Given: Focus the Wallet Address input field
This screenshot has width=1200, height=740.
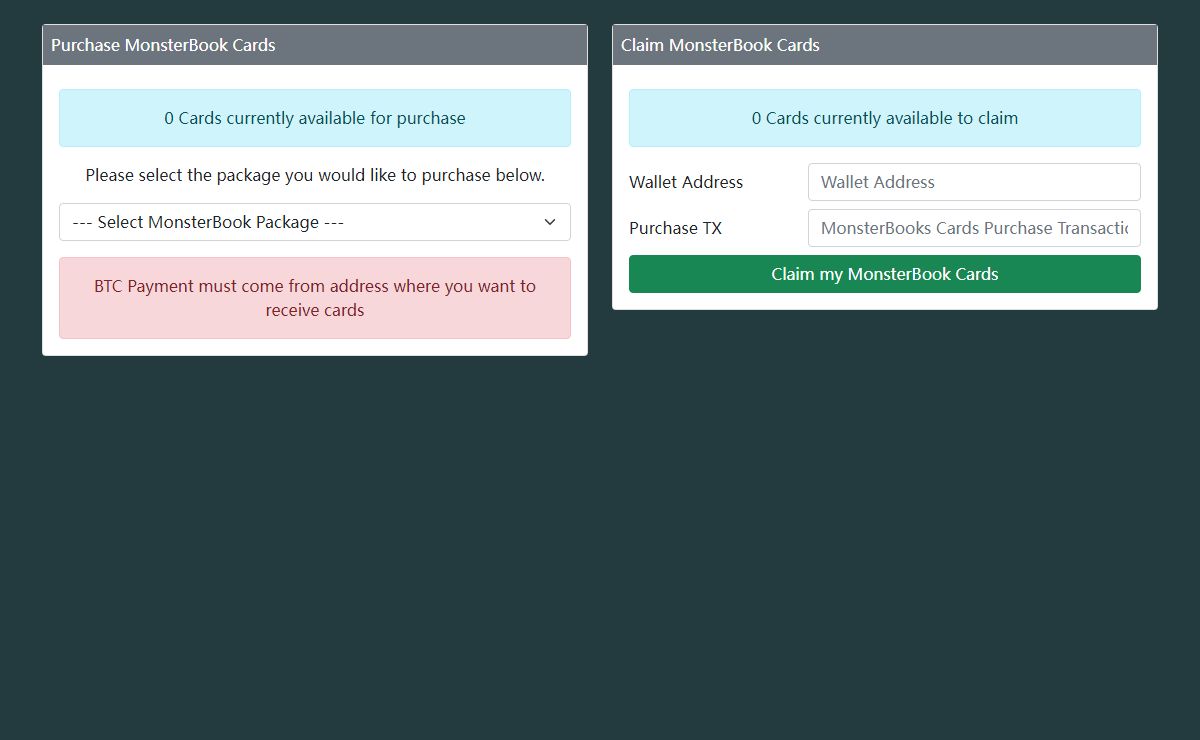Looking at the screenshot, I should coord(974,182).
